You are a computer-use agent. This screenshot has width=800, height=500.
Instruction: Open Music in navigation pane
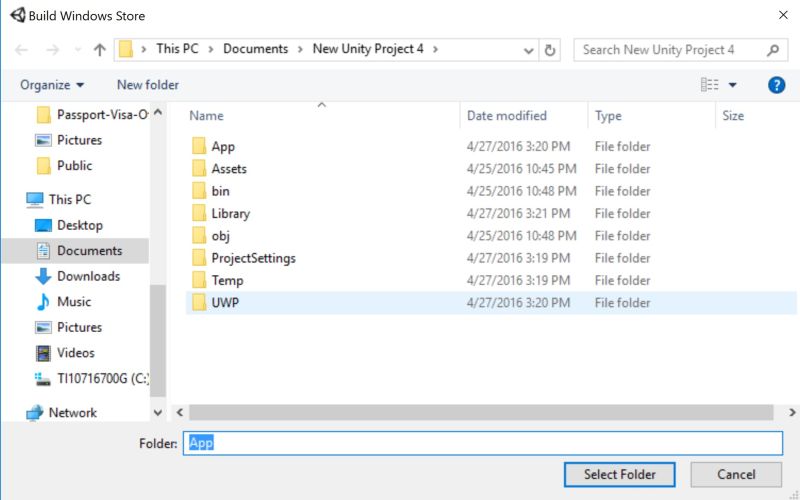point(63,302)
